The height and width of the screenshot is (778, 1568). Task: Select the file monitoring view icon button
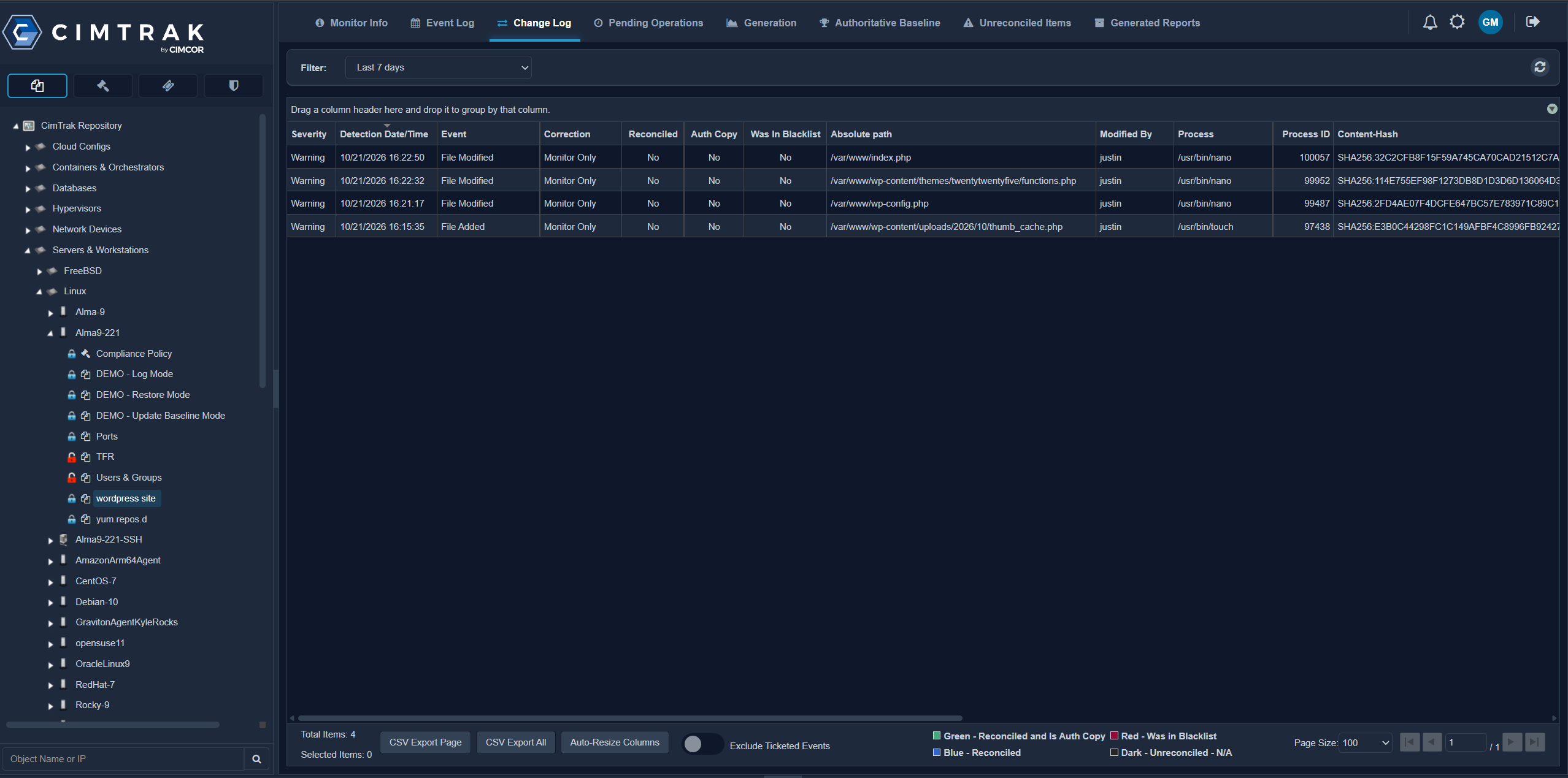pos(37,86)
